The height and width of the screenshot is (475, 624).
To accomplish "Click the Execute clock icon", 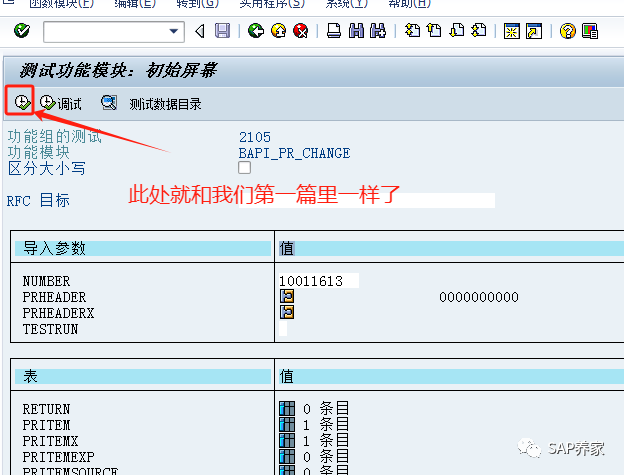I will click(x=22, y=103).
